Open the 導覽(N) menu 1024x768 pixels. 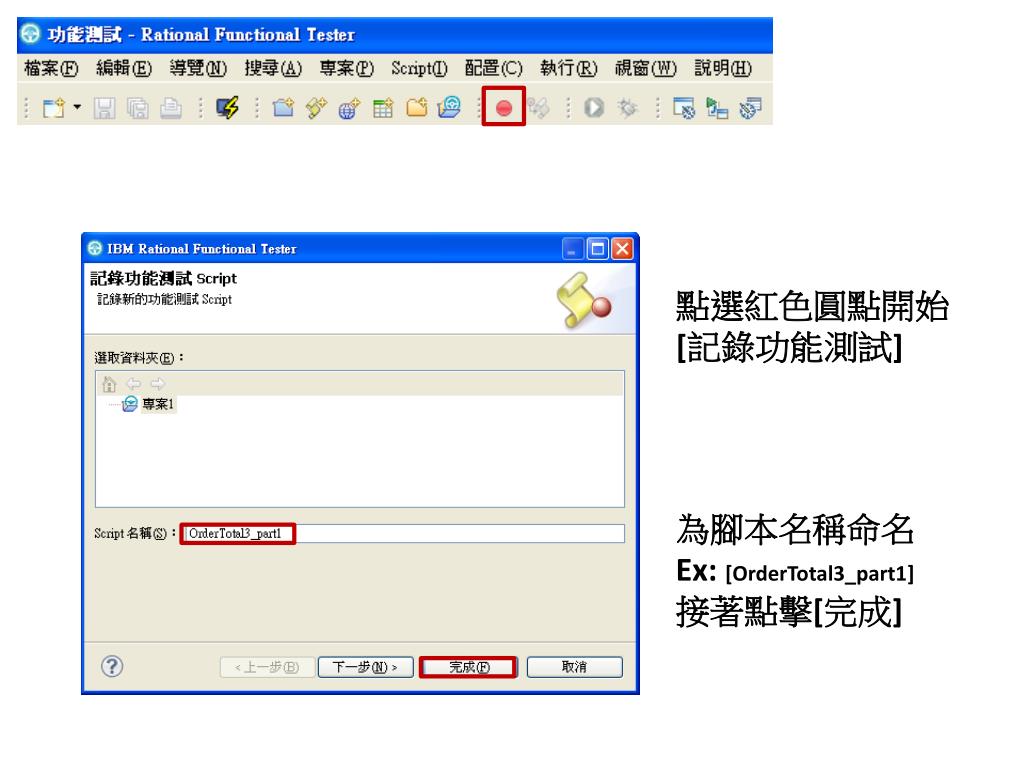tap(199, 68)
